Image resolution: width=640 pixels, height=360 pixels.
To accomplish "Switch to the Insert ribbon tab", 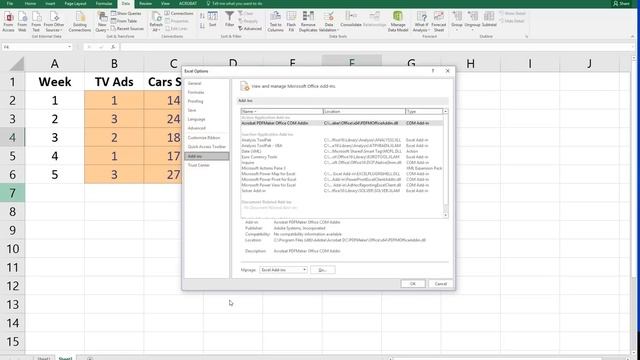I will (50, 4).
